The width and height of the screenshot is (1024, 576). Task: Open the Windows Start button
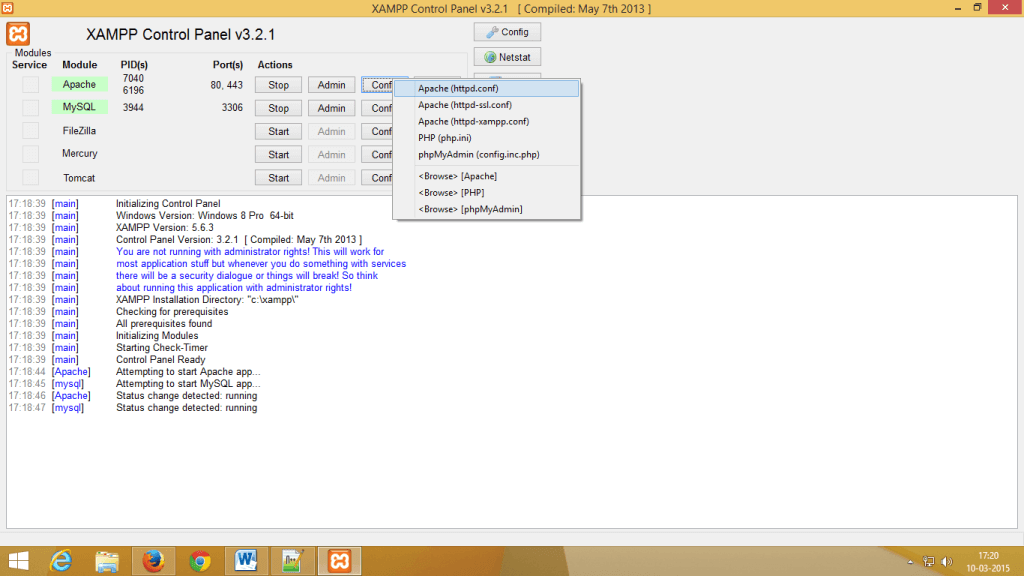tap(18, 561)
